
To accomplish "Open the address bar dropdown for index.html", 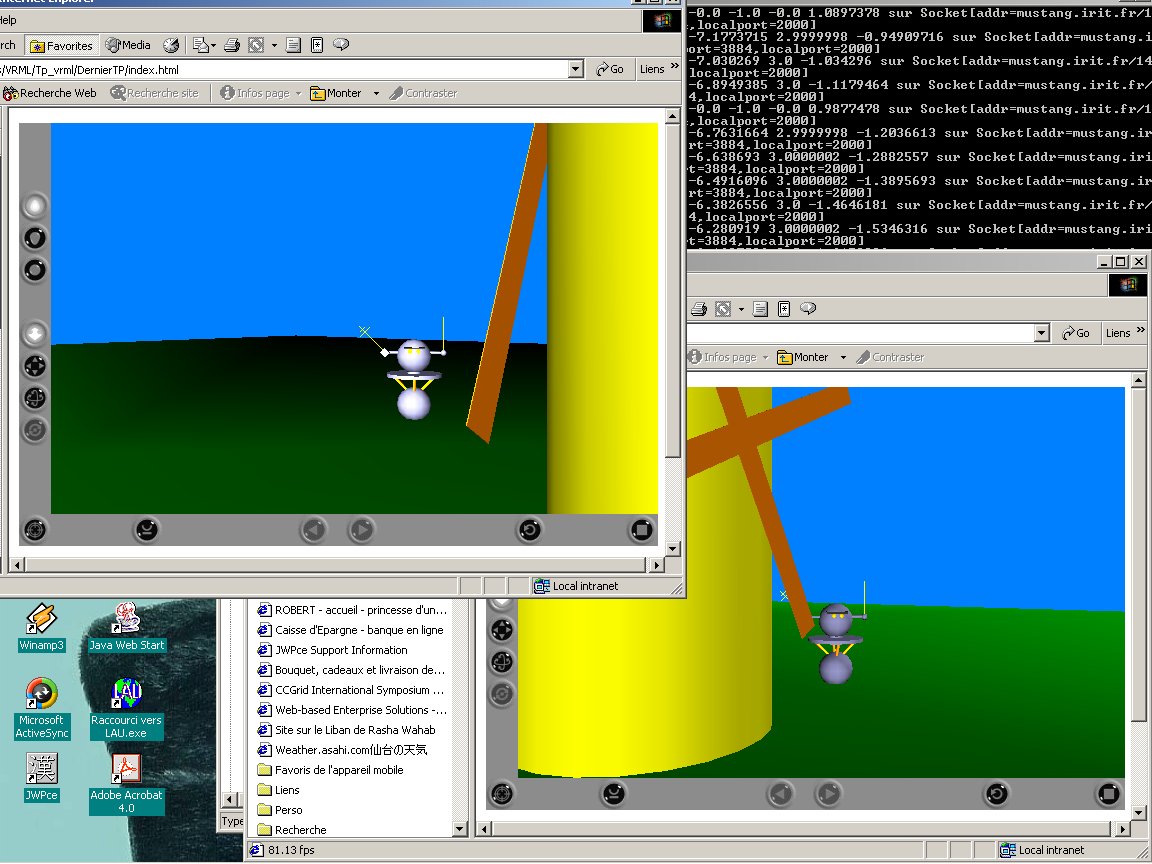I will [x=575, y=69].
